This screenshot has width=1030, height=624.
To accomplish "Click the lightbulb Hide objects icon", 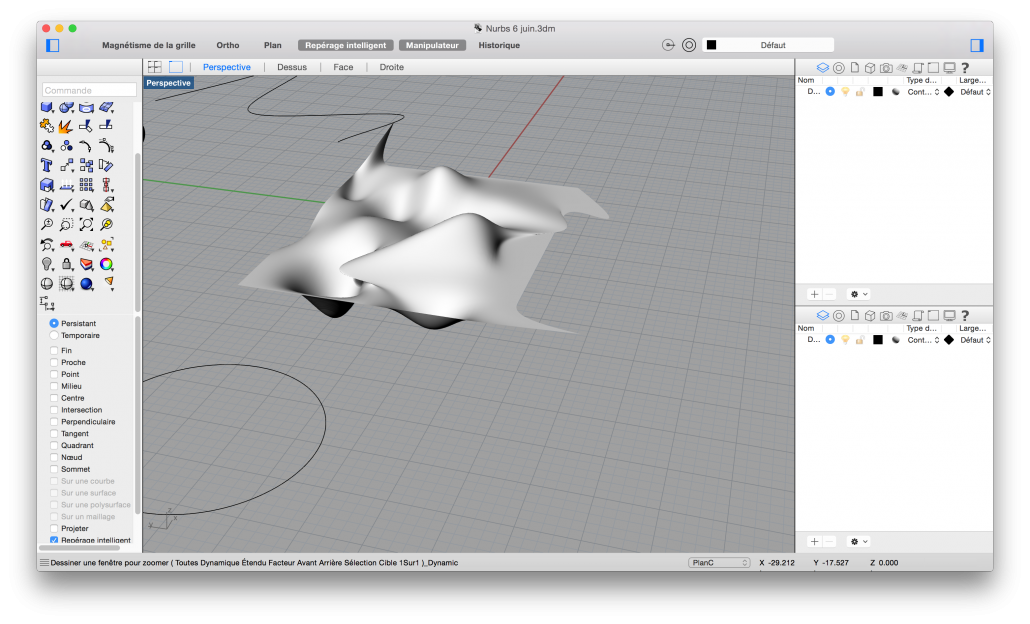I will (x=46, y=264).
